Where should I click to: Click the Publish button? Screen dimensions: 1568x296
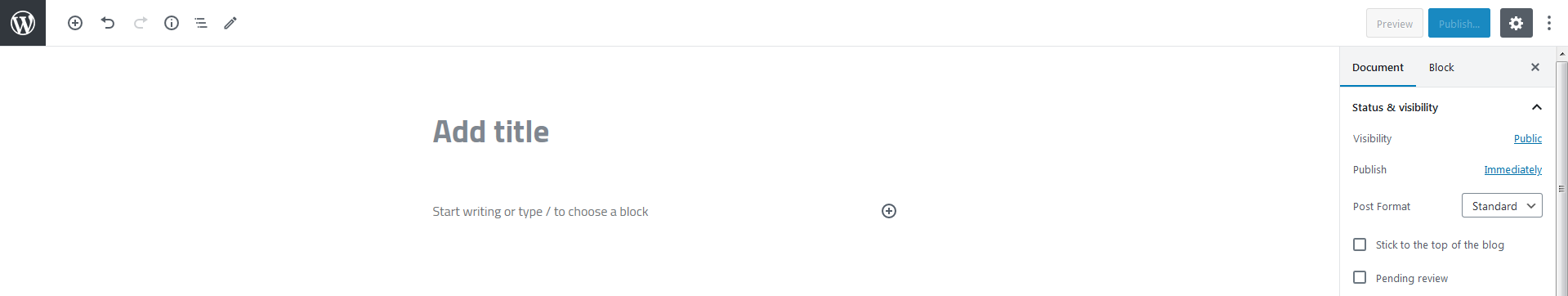pyautogui.click(x=1459, y=23)
